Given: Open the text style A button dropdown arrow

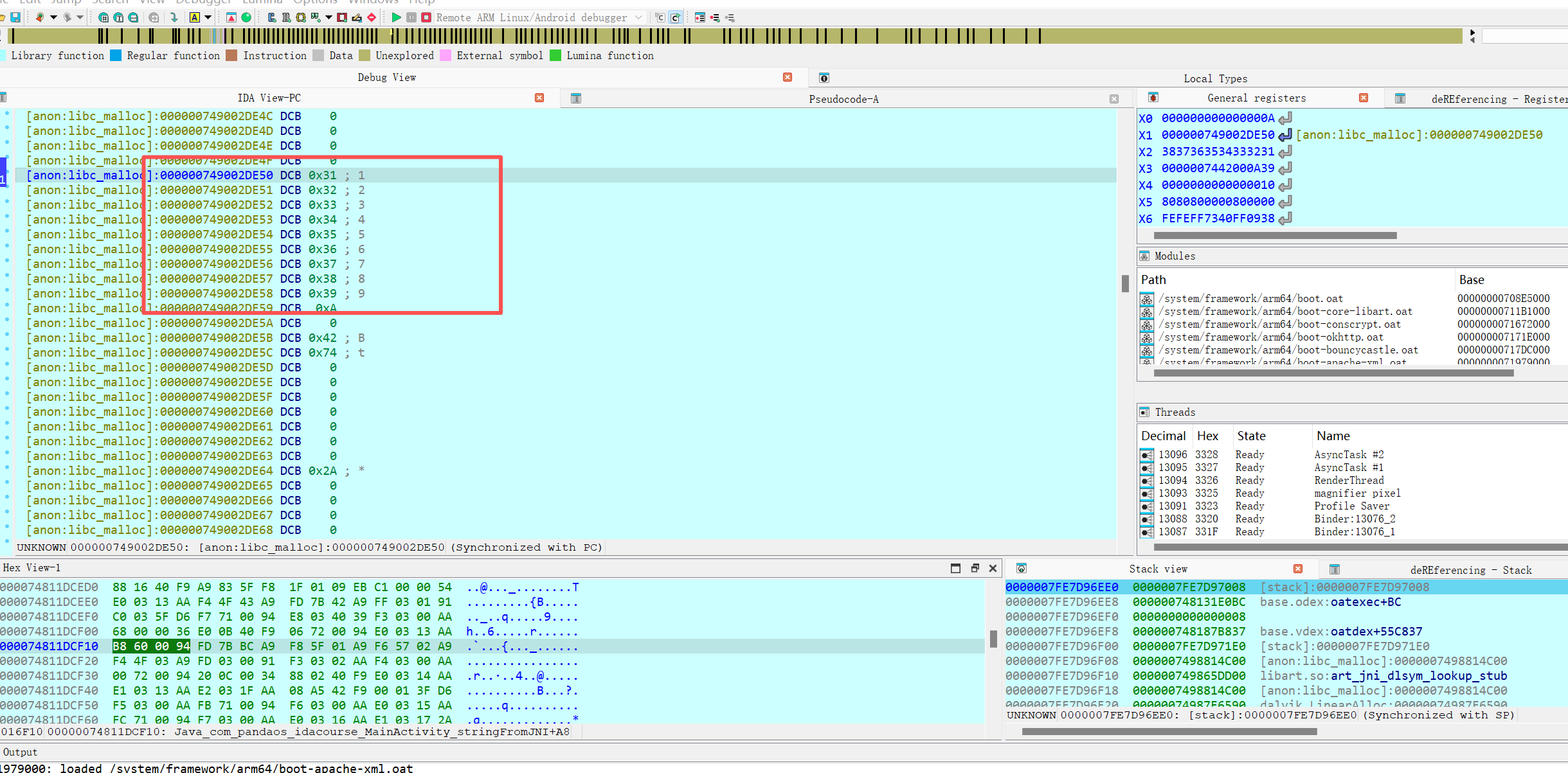Looking at the screenshot, I should point(208,17).
